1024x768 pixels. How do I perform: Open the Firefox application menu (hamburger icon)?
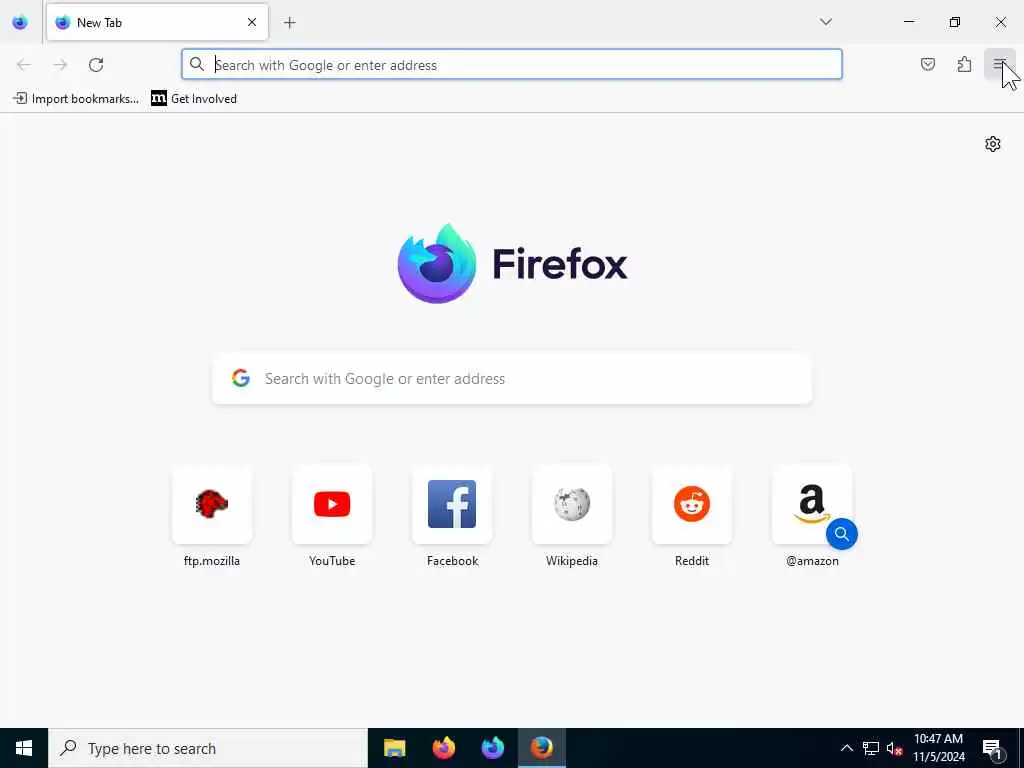999,64
